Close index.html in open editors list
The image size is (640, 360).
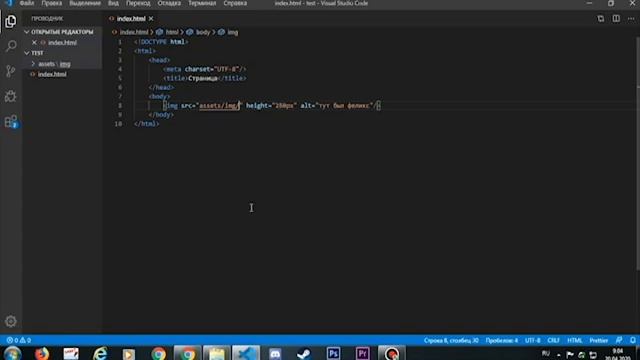pyautogui.click(x=34, y=42)
